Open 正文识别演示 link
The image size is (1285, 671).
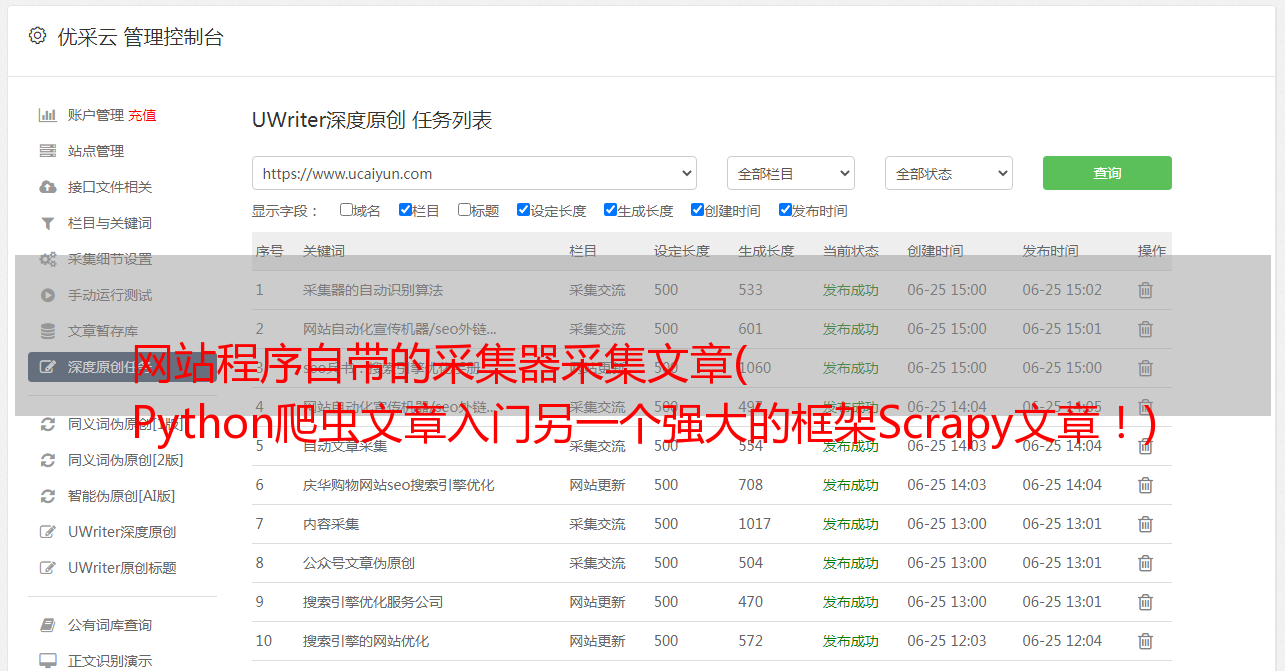[110, 661]
